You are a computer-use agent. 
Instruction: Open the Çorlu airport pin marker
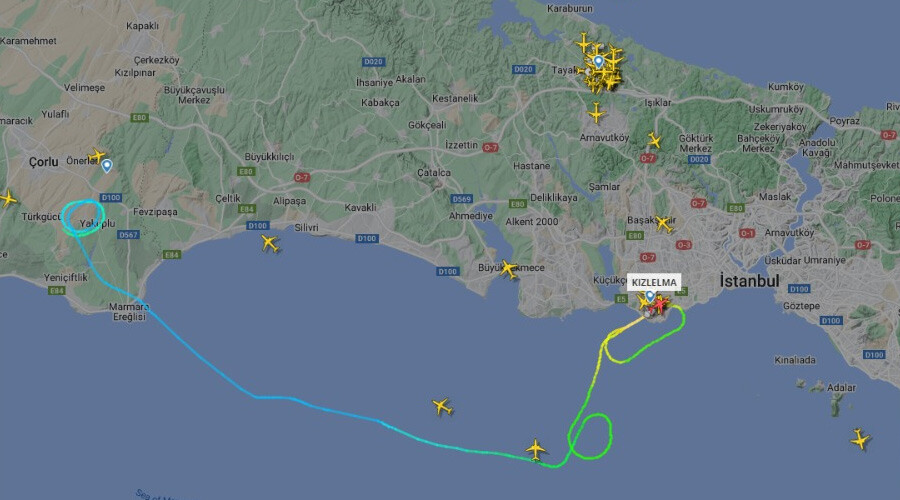(107, 166)
